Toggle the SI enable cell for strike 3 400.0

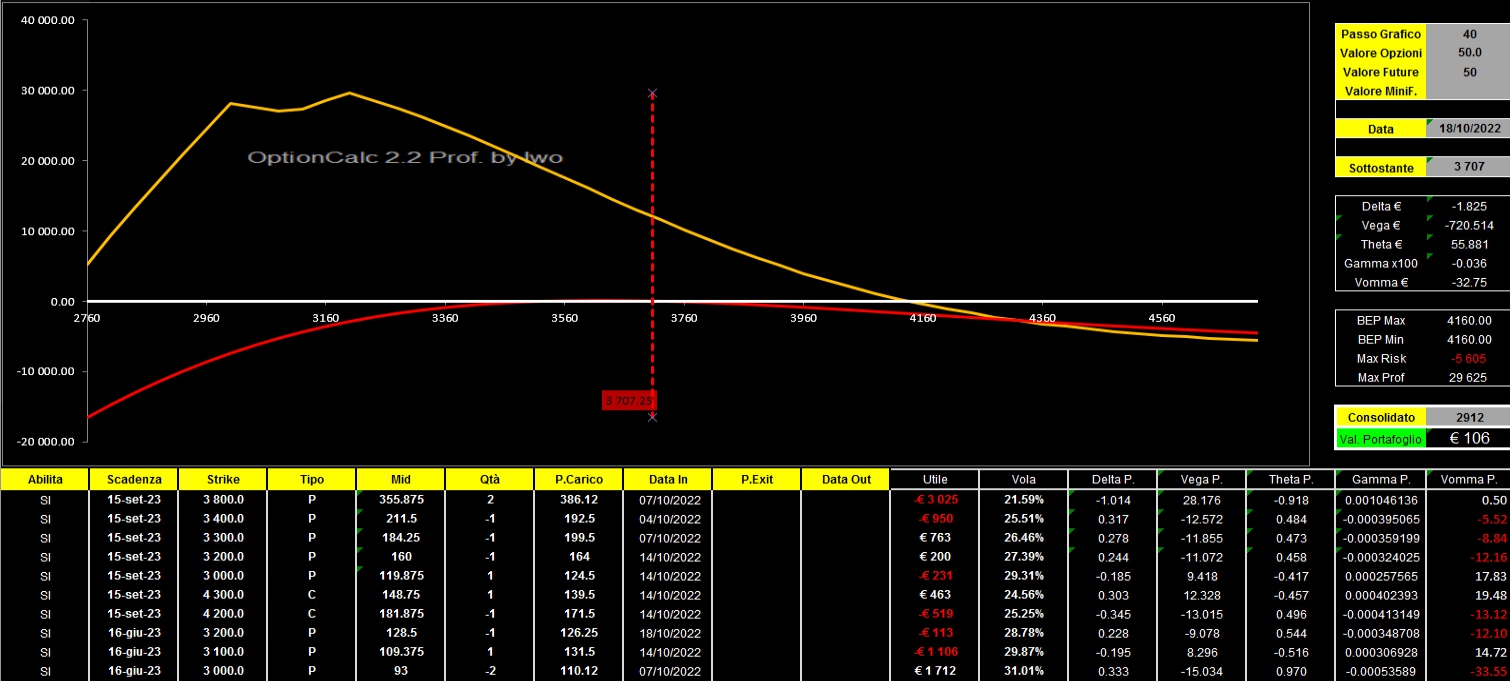(45, 518)
